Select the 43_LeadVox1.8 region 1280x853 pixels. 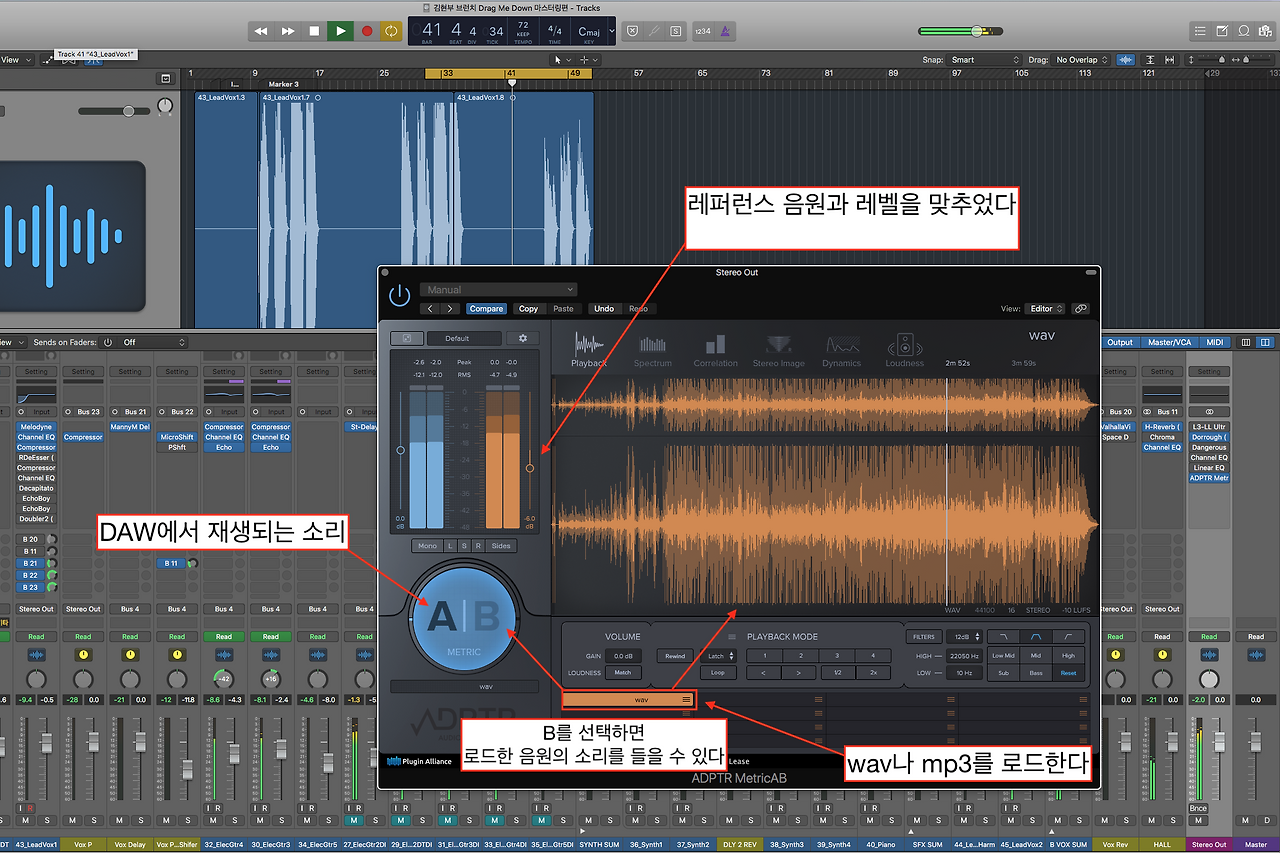523,208
